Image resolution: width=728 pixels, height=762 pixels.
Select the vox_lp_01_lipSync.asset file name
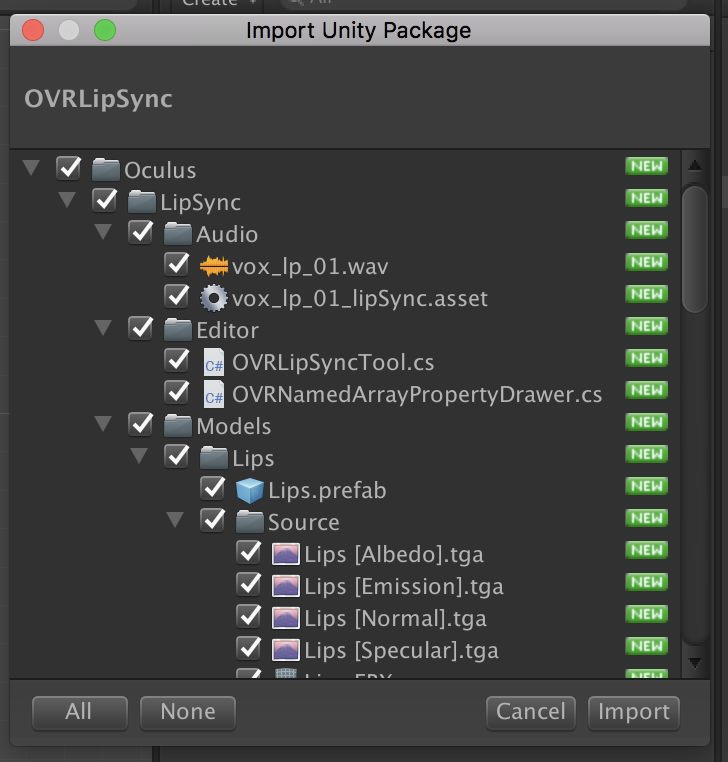pyautogui.click(x=360, y=299)
